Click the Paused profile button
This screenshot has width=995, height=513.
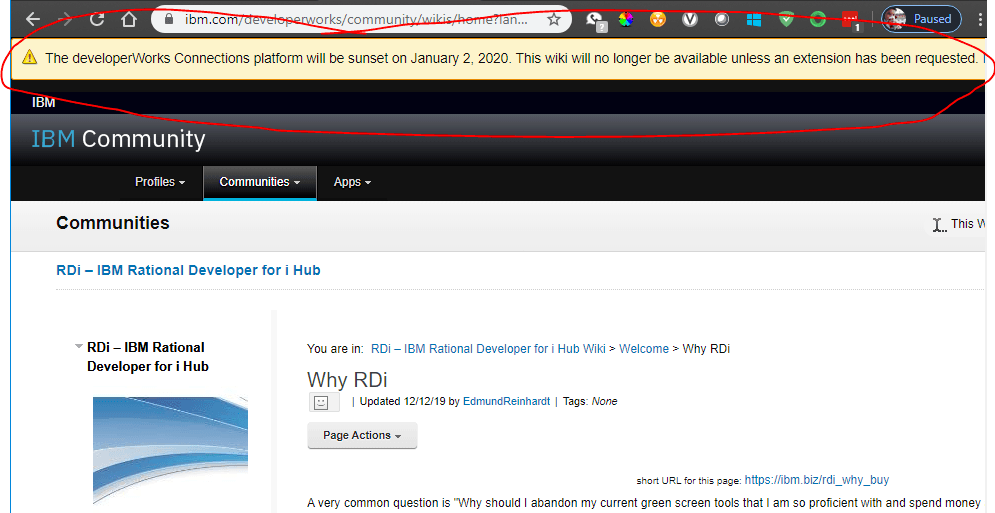click(921, 19)
